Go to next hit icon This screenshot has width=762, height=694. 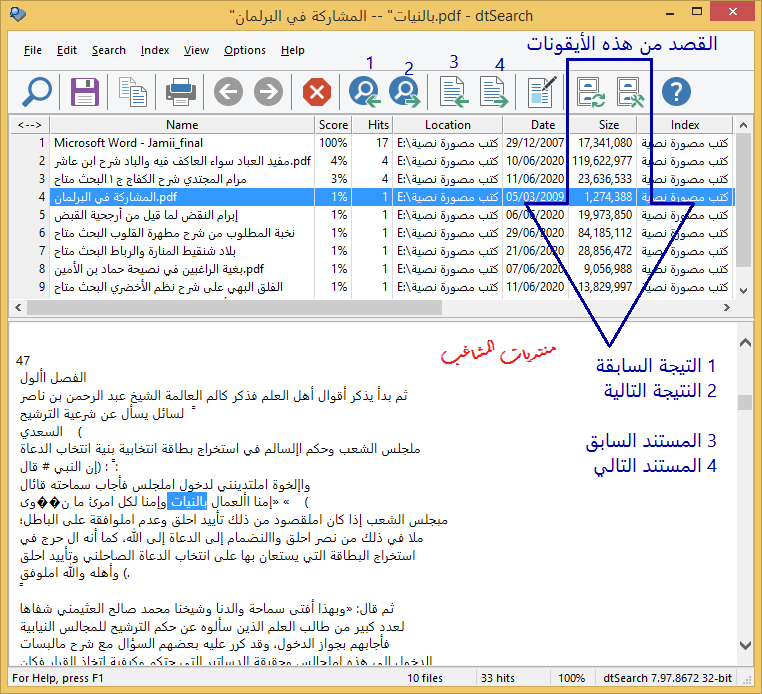click(404, 93)
